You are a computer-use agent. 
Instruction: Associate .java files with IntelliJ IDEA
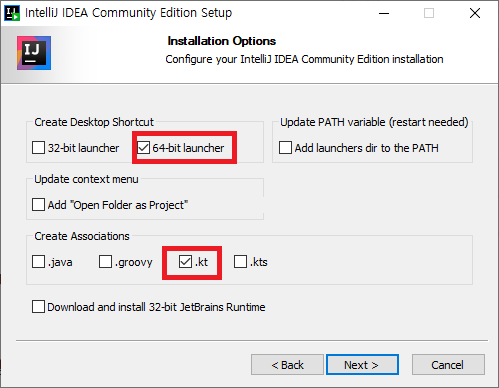pos(38,262)
